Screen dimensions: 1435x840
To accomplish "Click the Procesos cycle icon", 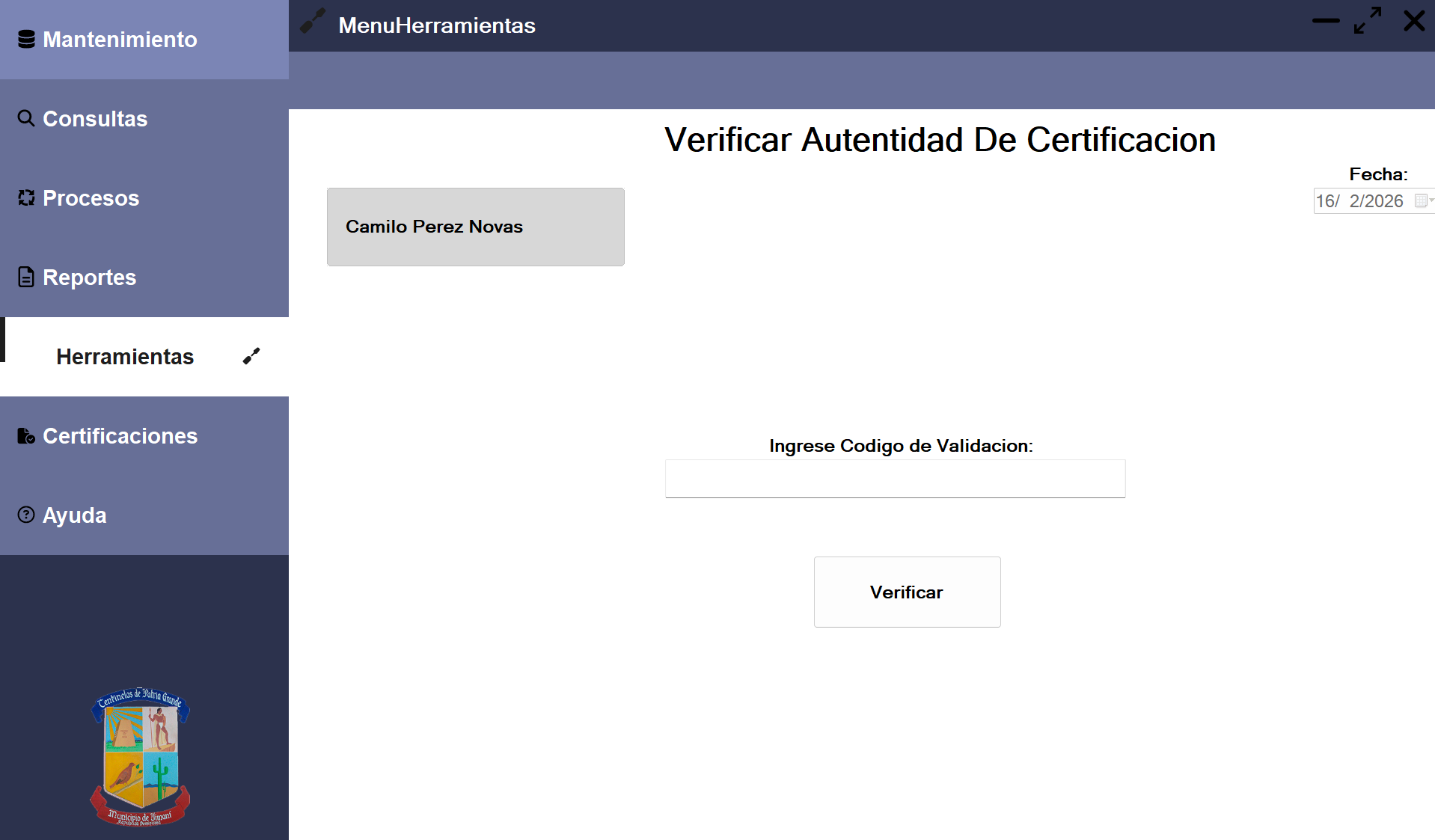I will click(x=26, y=197).
